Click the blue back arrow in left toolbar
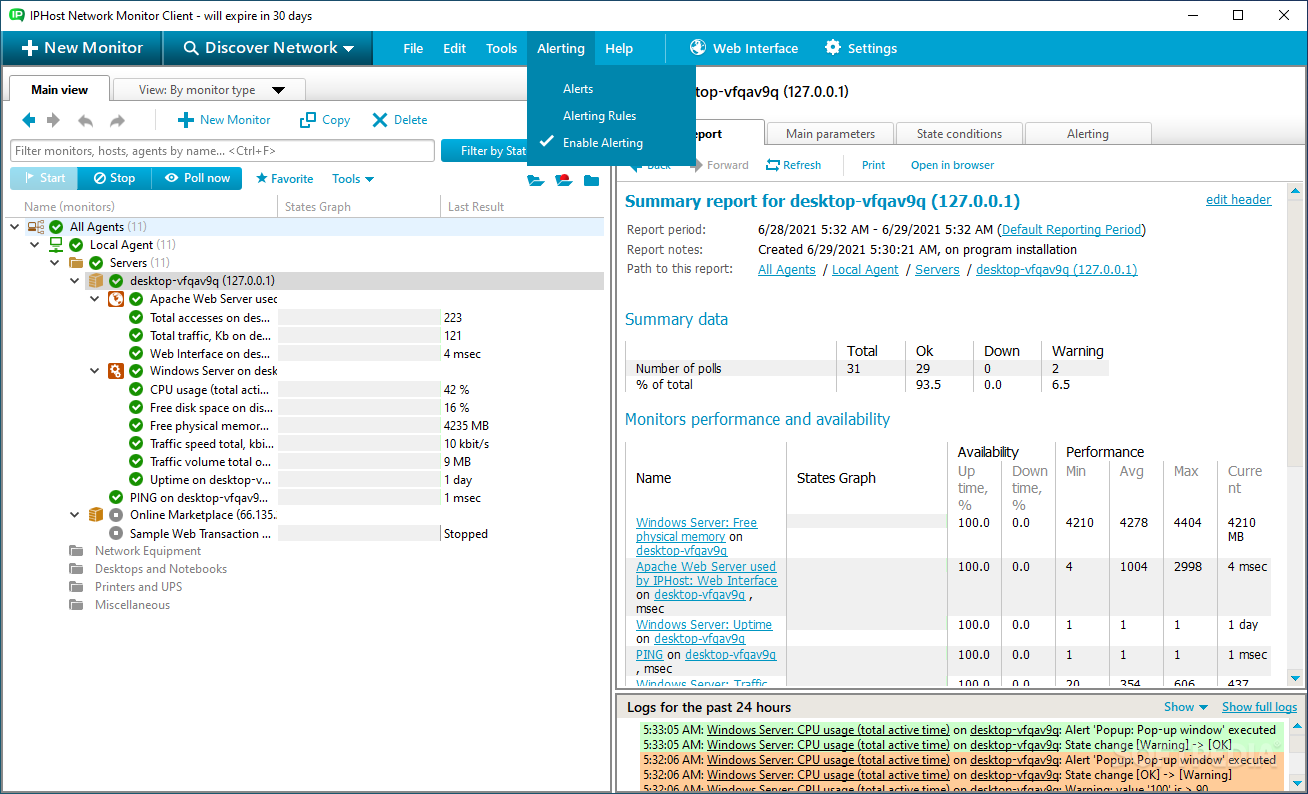Screen dimensions: 1308x794 tap(29, 120)
